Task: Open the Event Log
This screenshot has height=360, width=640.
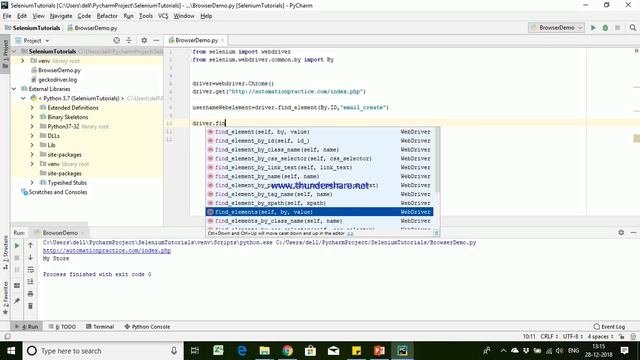Action: coord(609,327)
